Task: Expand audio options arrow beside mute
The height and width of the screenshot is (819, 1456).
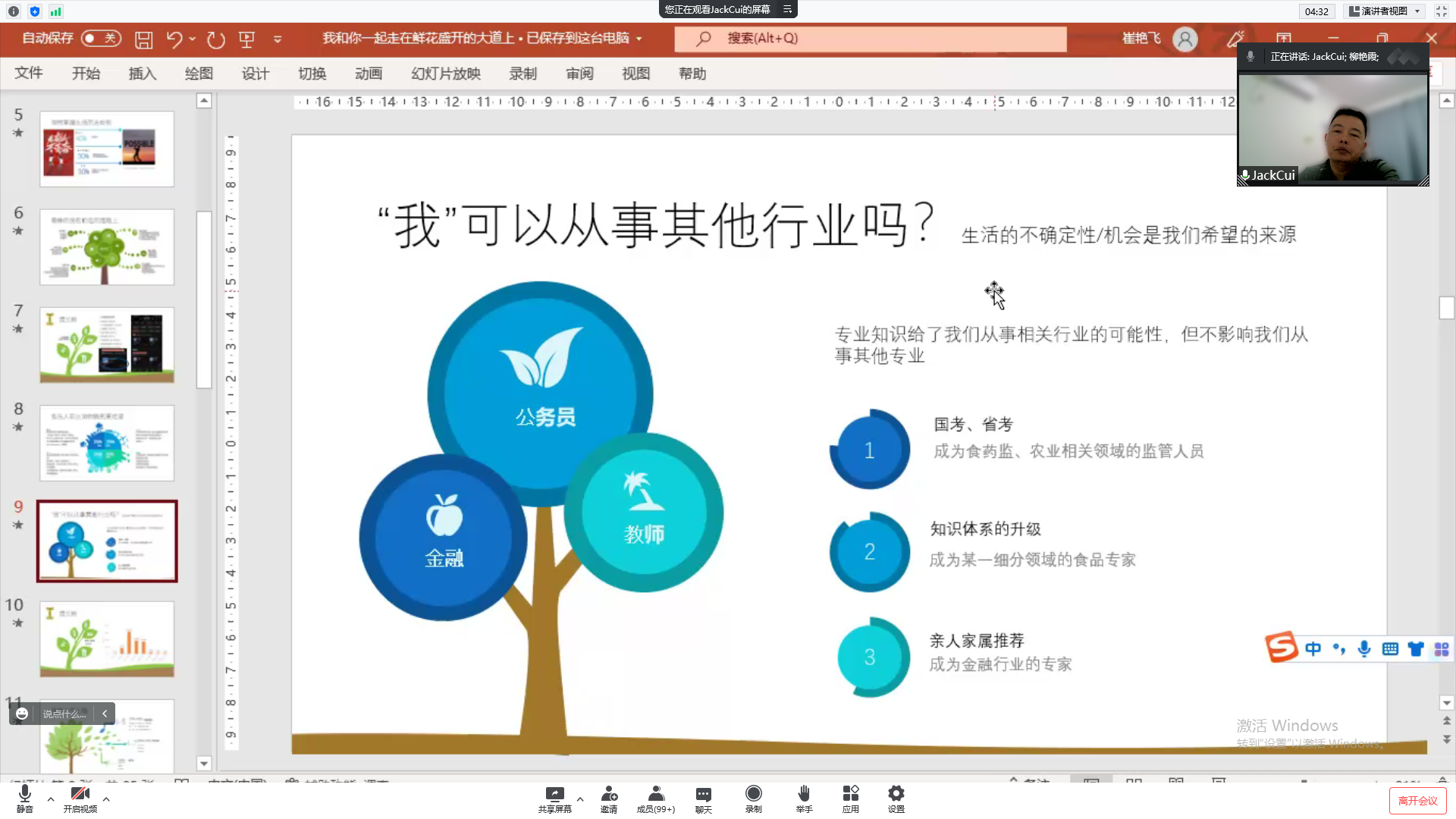Action: click(x=51, y=799)
